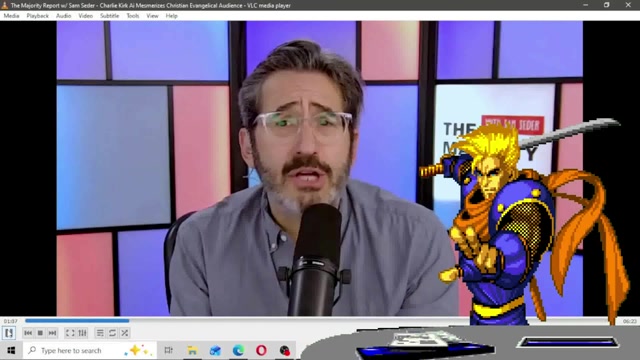Toggle the loop repeat mode

(x=112, y=333)
